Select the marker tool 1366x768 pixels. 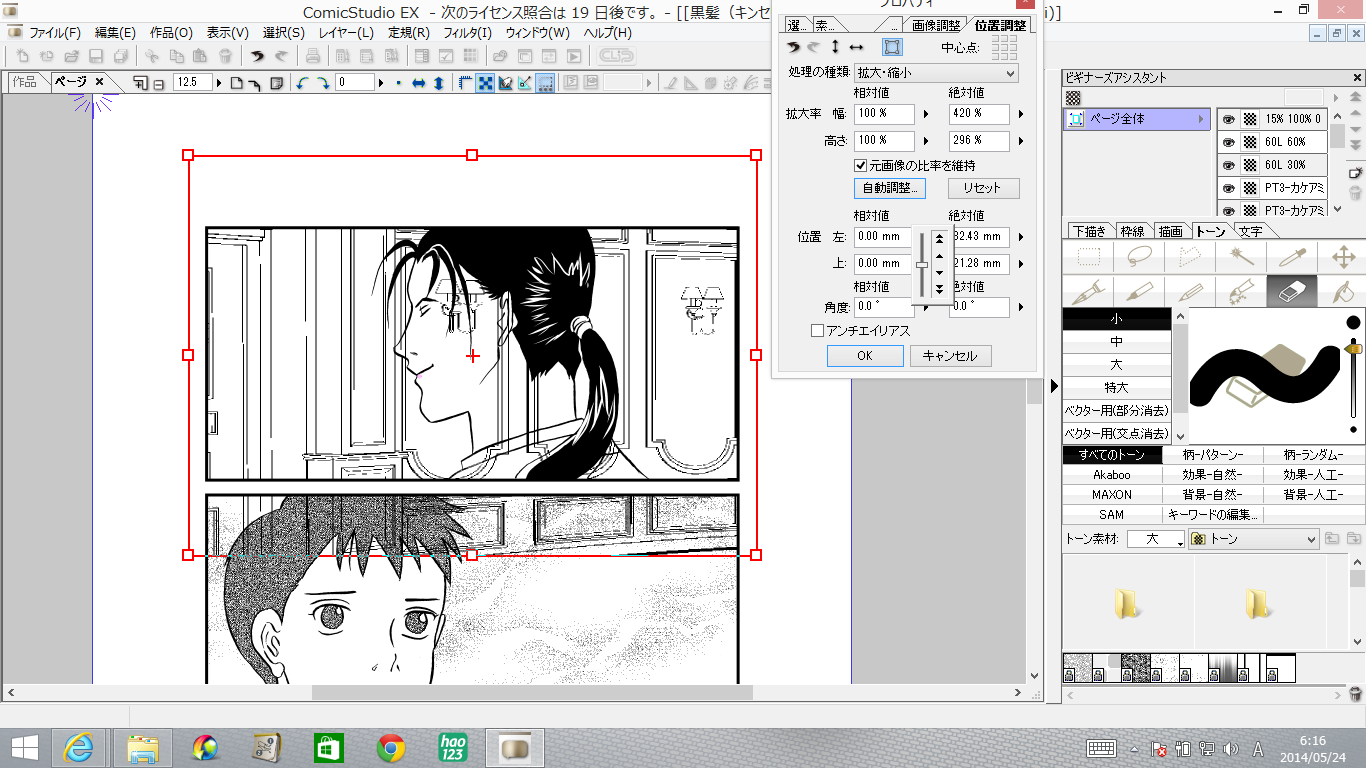click(x=1139, y=291)
